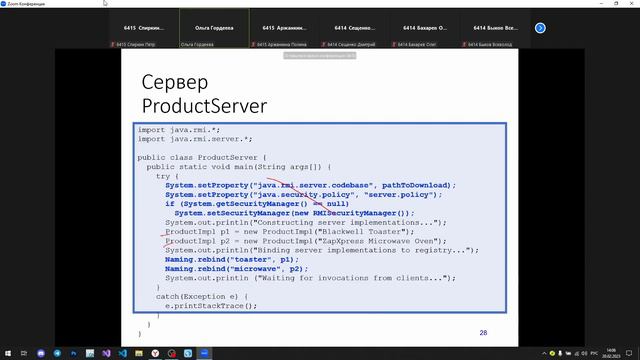This screenshot has height=360, width=640.
Task: Click the 'public class ProductServer' code line
Action: (202, 158)
